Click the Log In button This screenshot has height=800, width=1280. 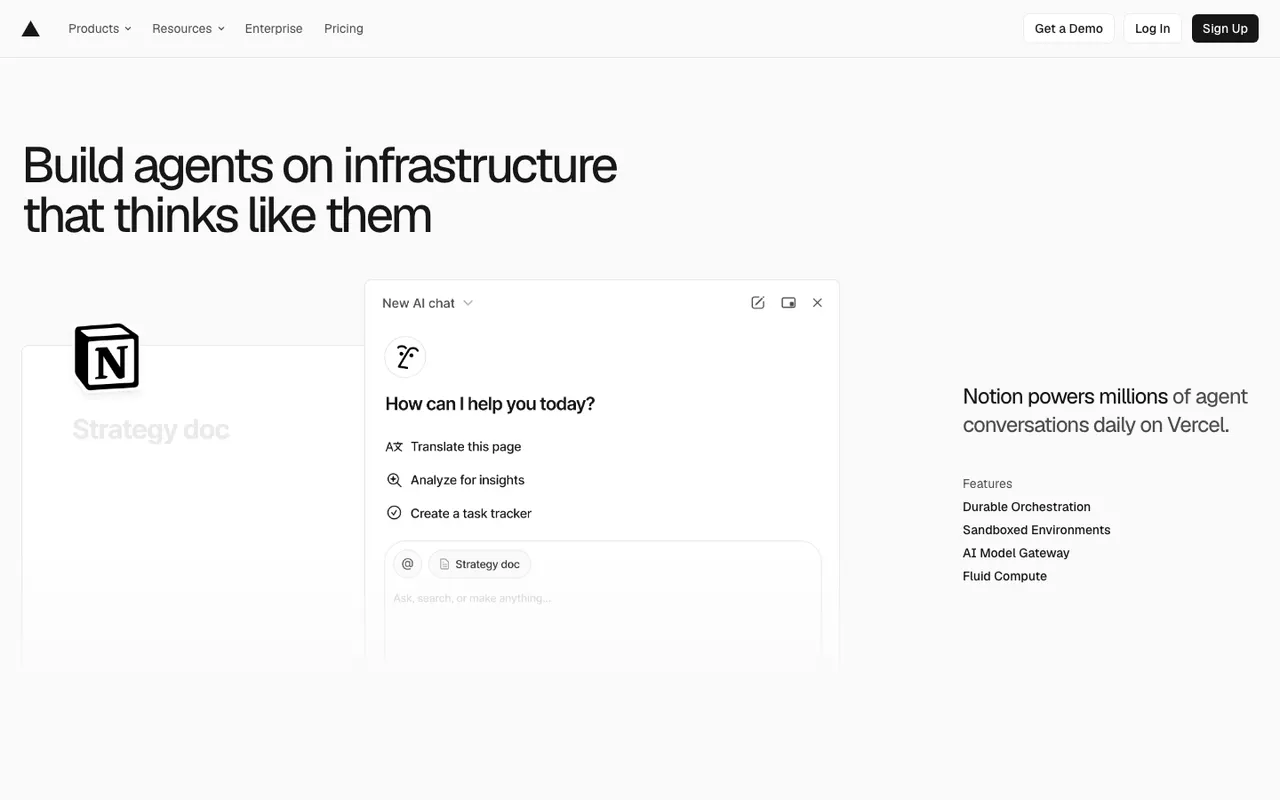click(1152, 28)
